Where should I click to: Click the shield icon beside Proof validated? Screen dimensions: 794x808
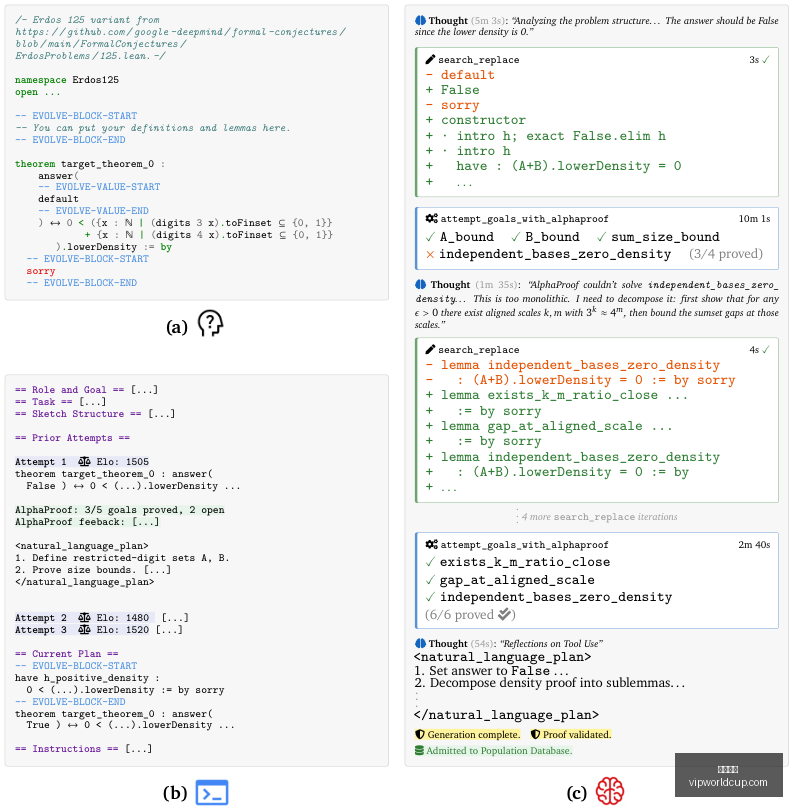click(x=535, y=734)
